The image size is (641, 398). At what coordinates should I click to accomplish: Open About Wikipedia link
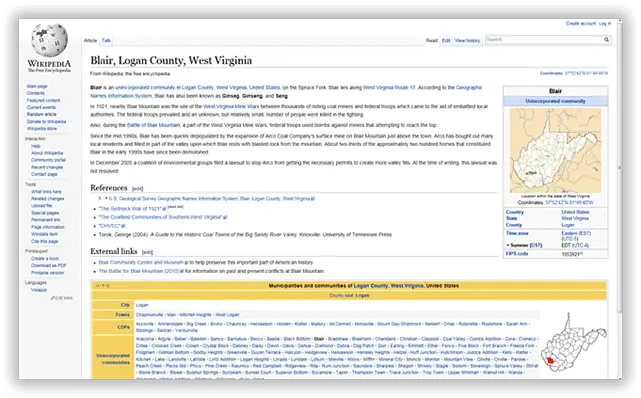[x=47, y=153]
